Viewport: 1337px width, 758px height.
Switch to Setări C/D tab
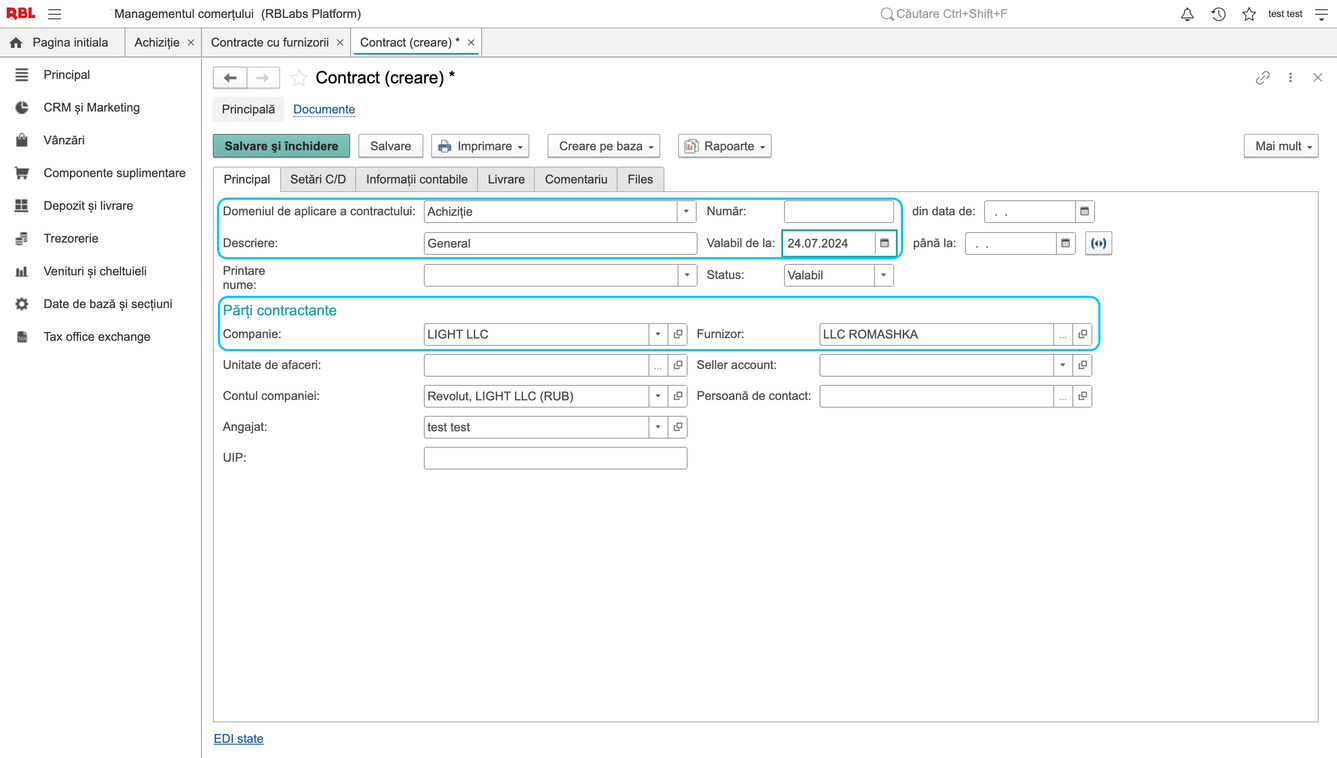click(318, 179)
